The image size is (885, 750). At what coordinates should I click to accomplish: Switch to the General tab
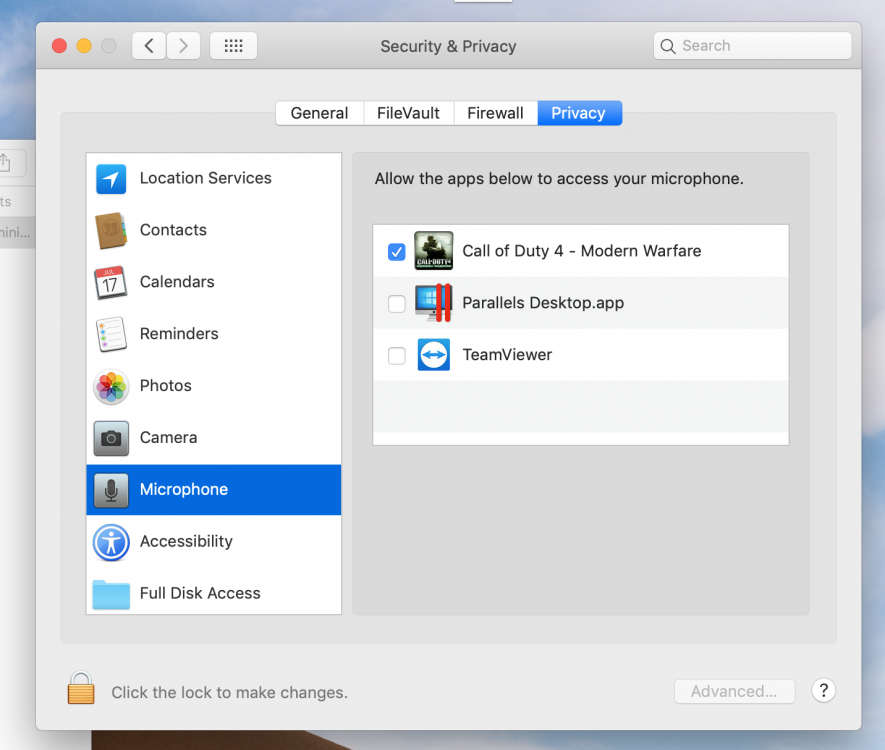[319, 113]
